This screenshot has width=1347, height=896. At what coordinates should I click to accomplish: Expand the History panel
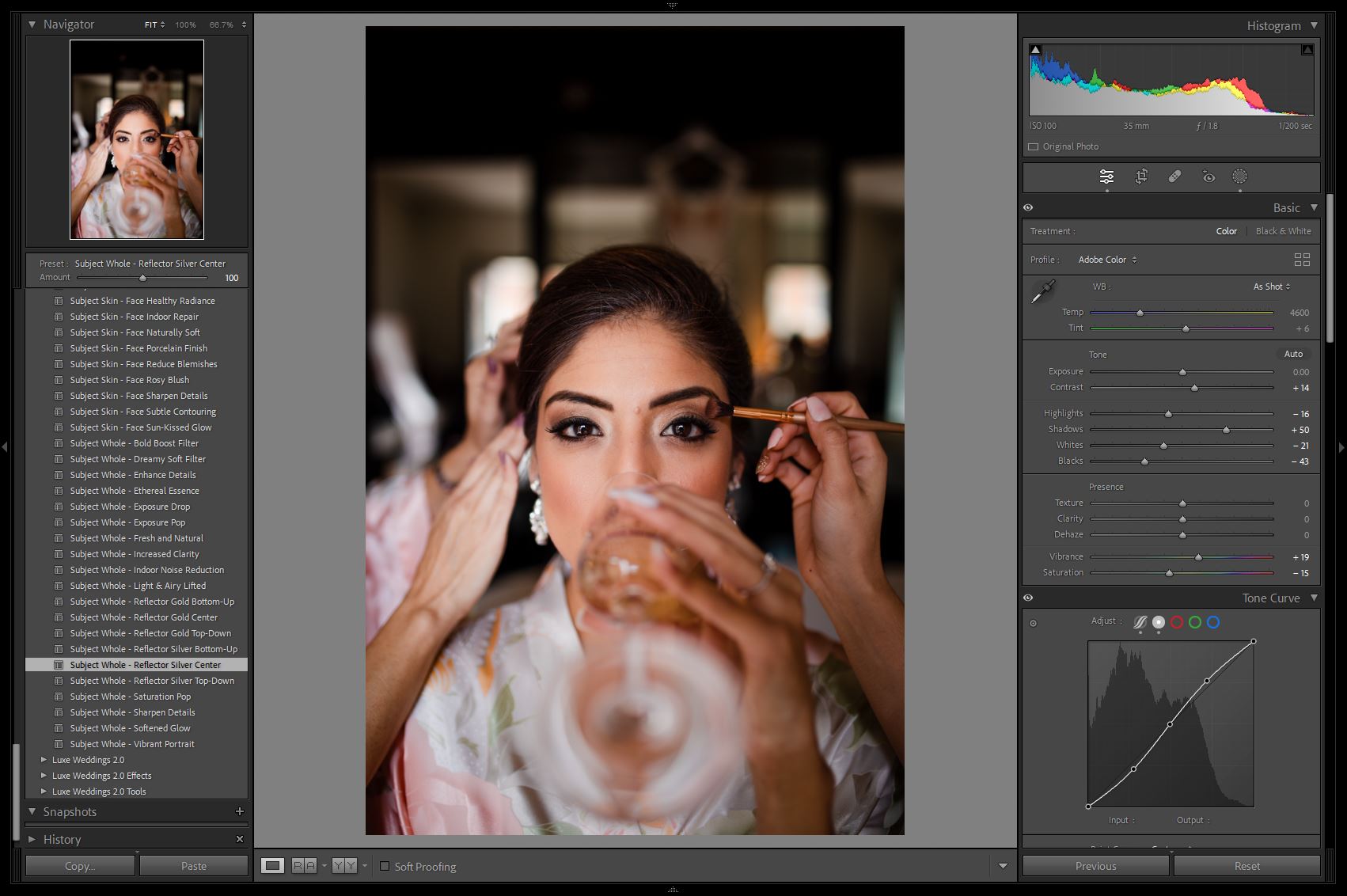point(32,839)
